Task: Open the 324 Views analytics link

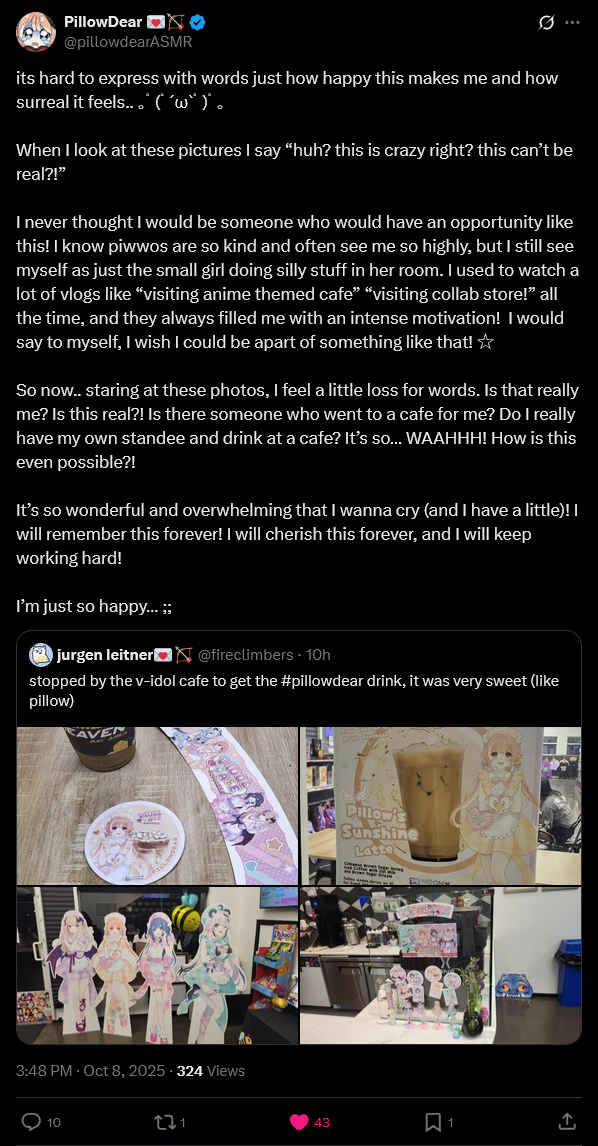Action: click(x=211, y=1071)
